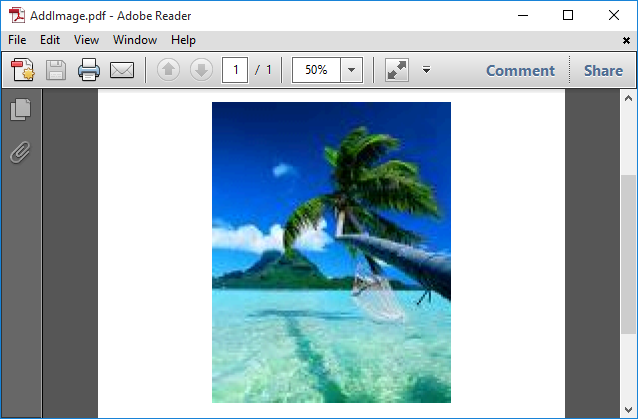
Task: Open the Edit menu
Action: pyautogui.click(x=50, y=40)
